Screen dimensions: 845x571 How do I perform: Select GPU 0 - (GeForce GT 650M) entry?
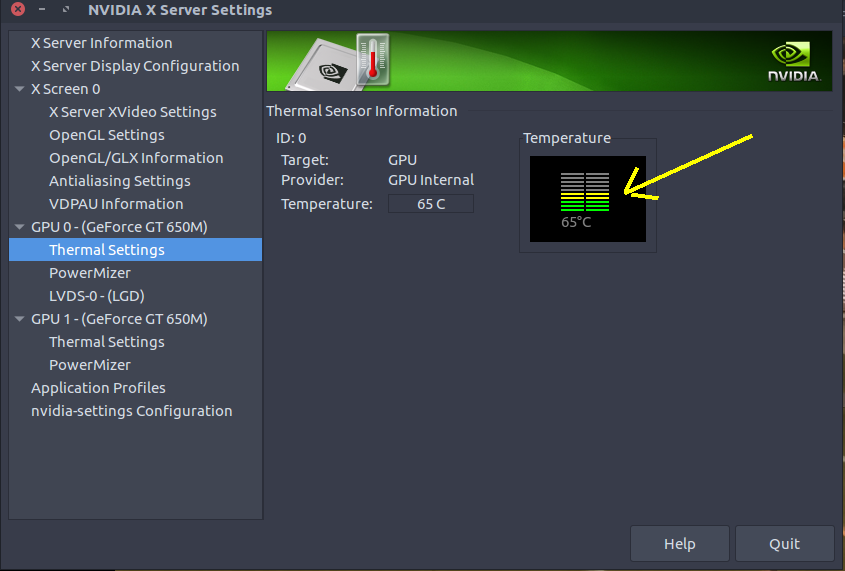coord(119,227)
